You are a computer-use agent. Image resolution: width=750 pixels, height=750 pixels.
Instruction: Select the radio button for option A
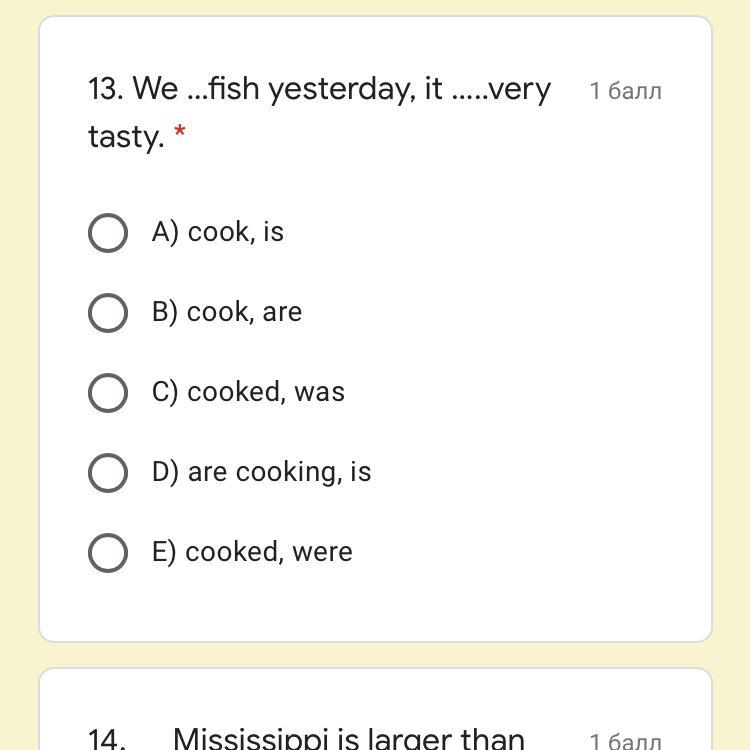(x=108, y=233)
